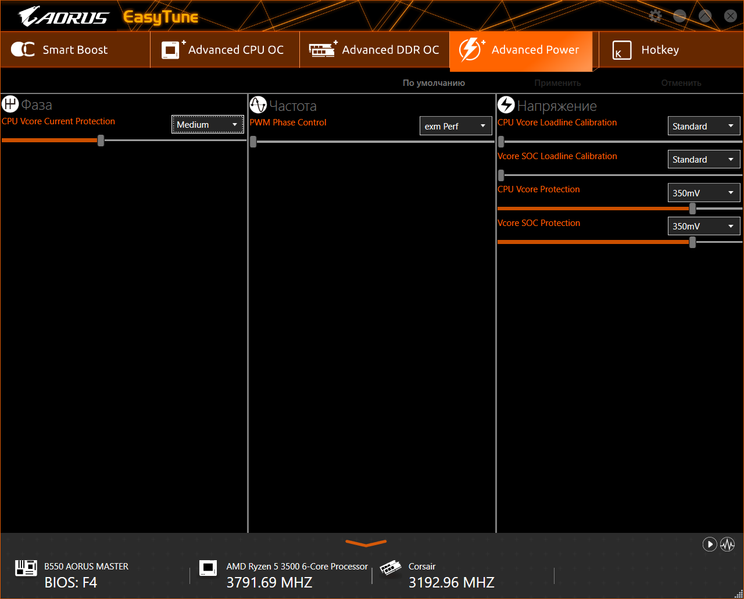
Task: Open the hardware monitor waveform icon
Action: (727, 544)
